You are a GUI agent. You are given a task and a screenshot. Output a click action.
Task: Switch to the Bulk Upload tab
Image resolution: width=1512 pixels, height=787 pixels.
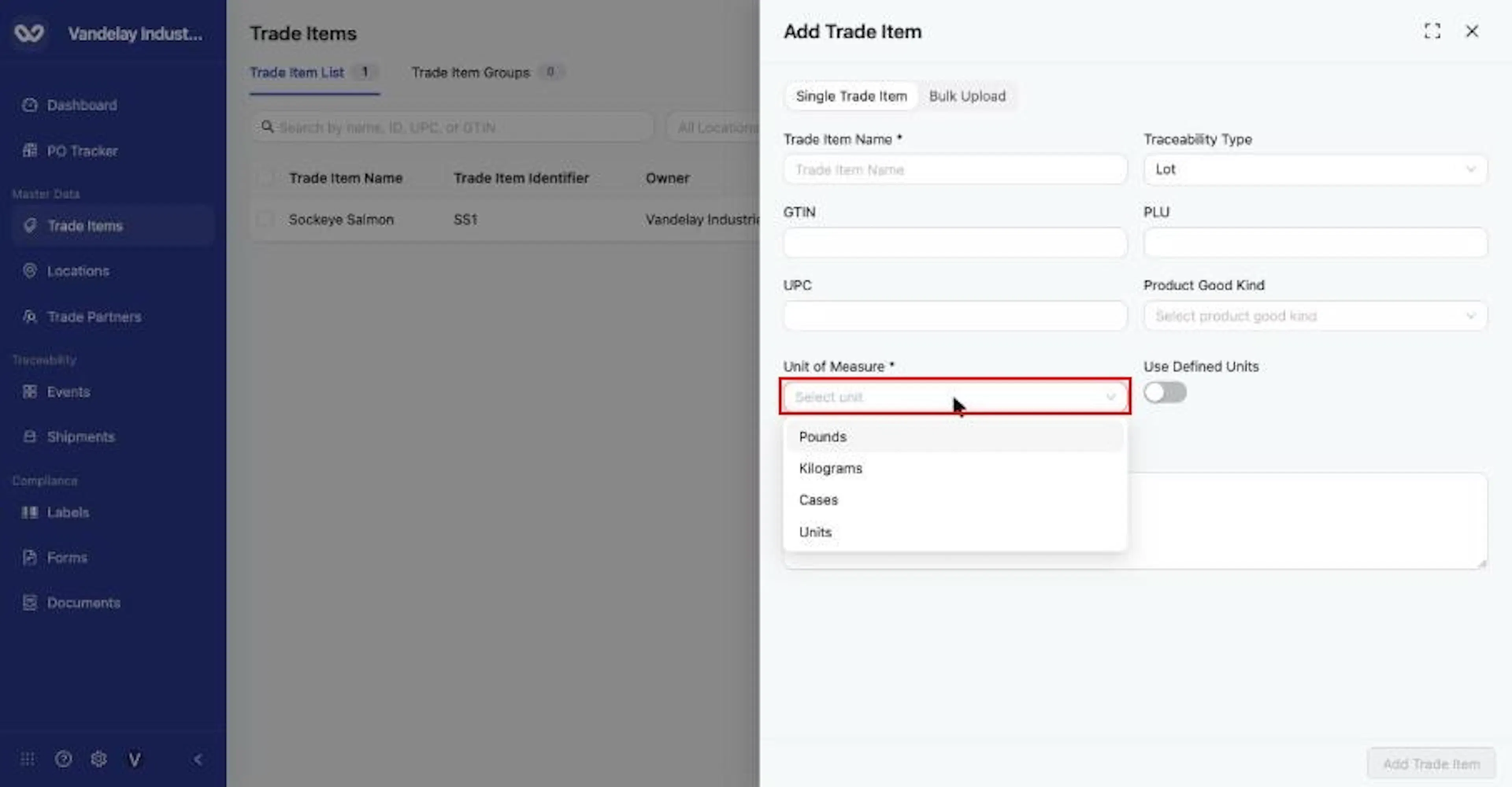967,97
